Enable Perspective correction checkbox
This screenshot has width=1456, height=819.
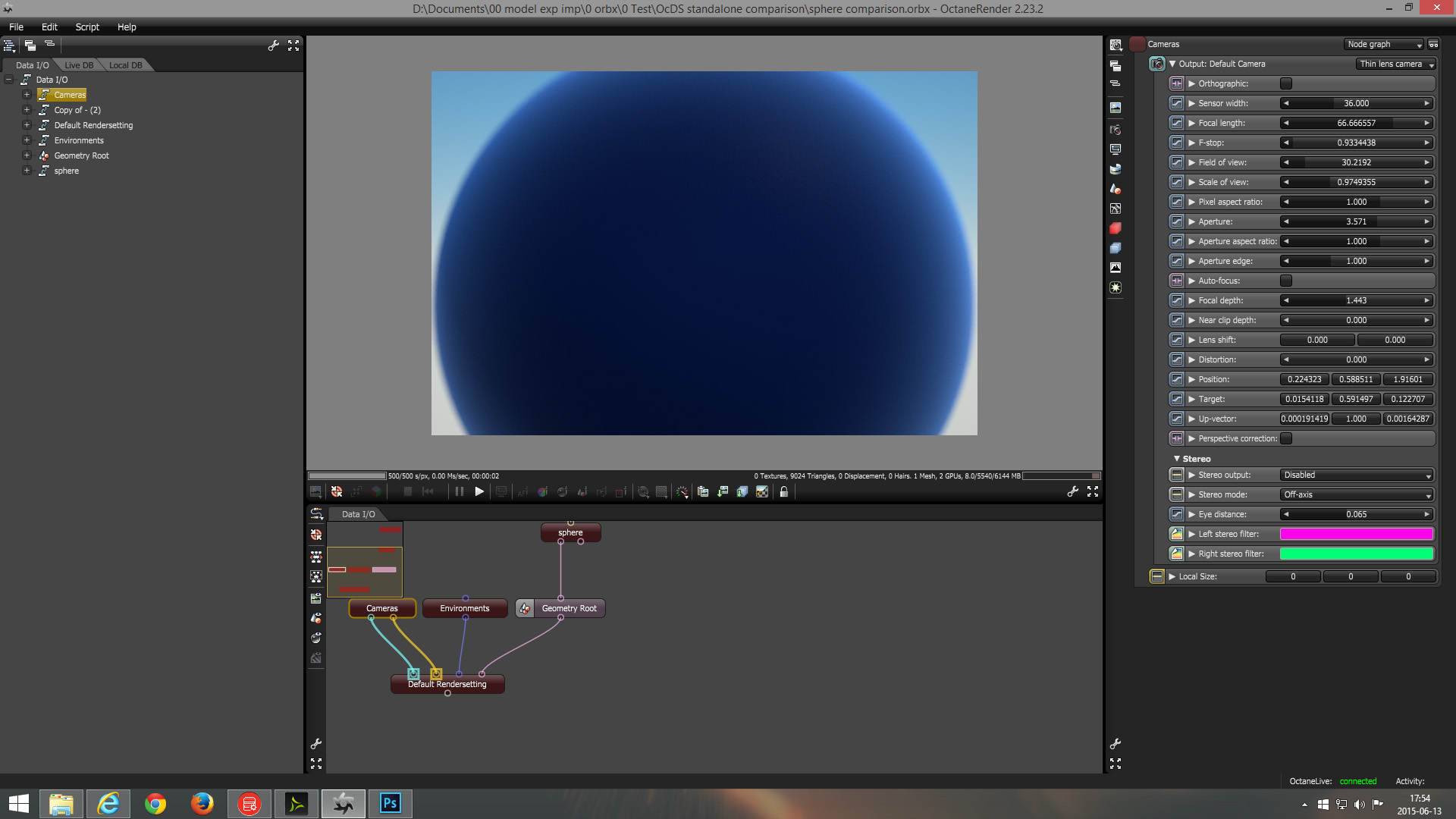point(1286,438)
